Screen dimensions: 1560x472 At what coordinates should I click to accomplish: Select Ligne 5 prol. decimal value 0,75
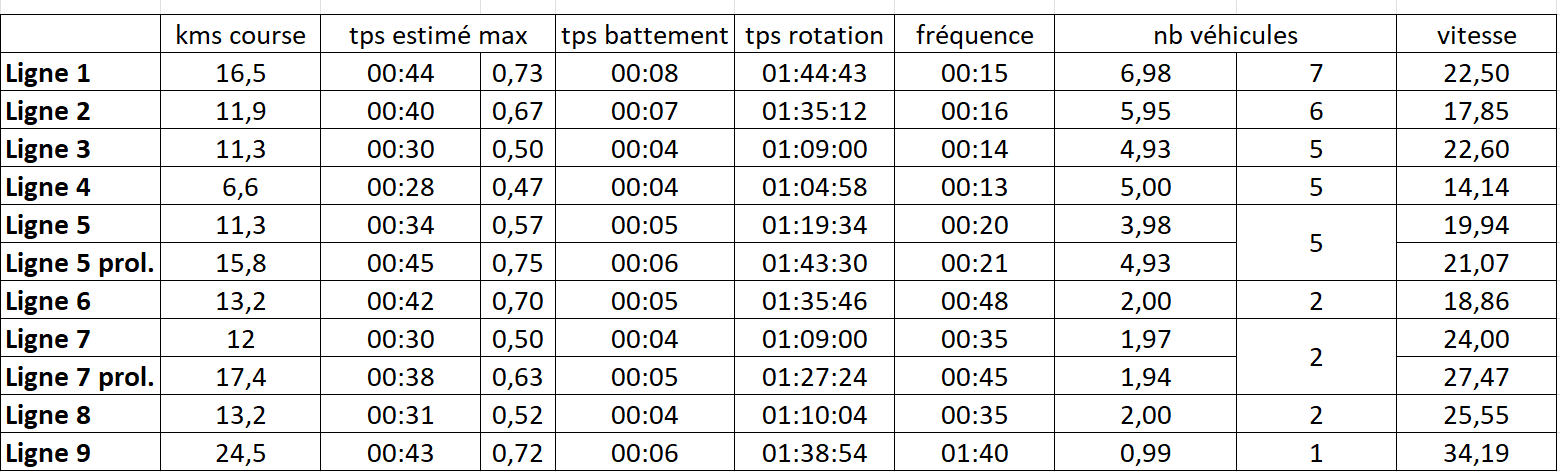pos(518,263)
